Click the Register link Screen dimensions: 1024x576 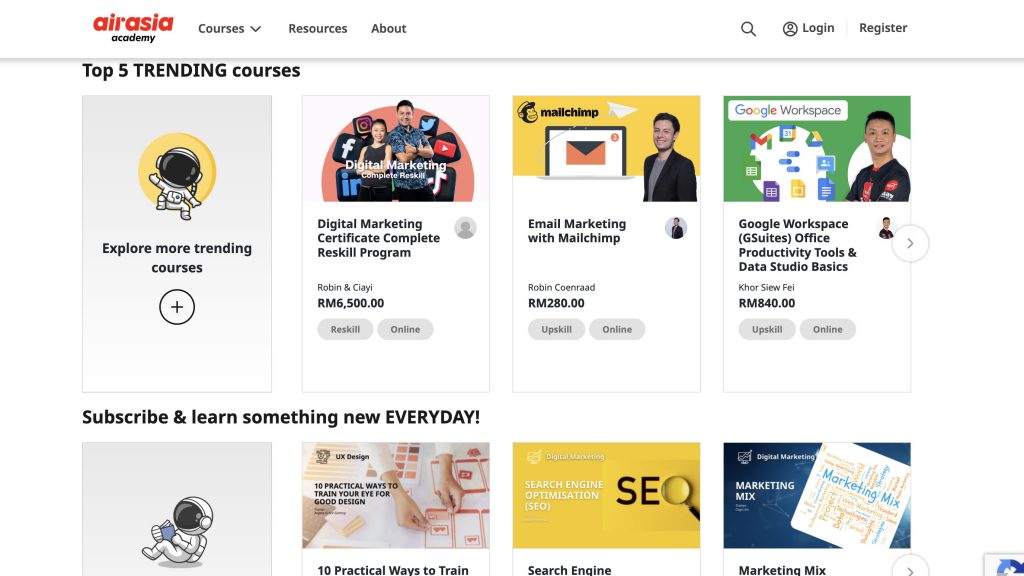pyautogui.click(x=883, y=28)
